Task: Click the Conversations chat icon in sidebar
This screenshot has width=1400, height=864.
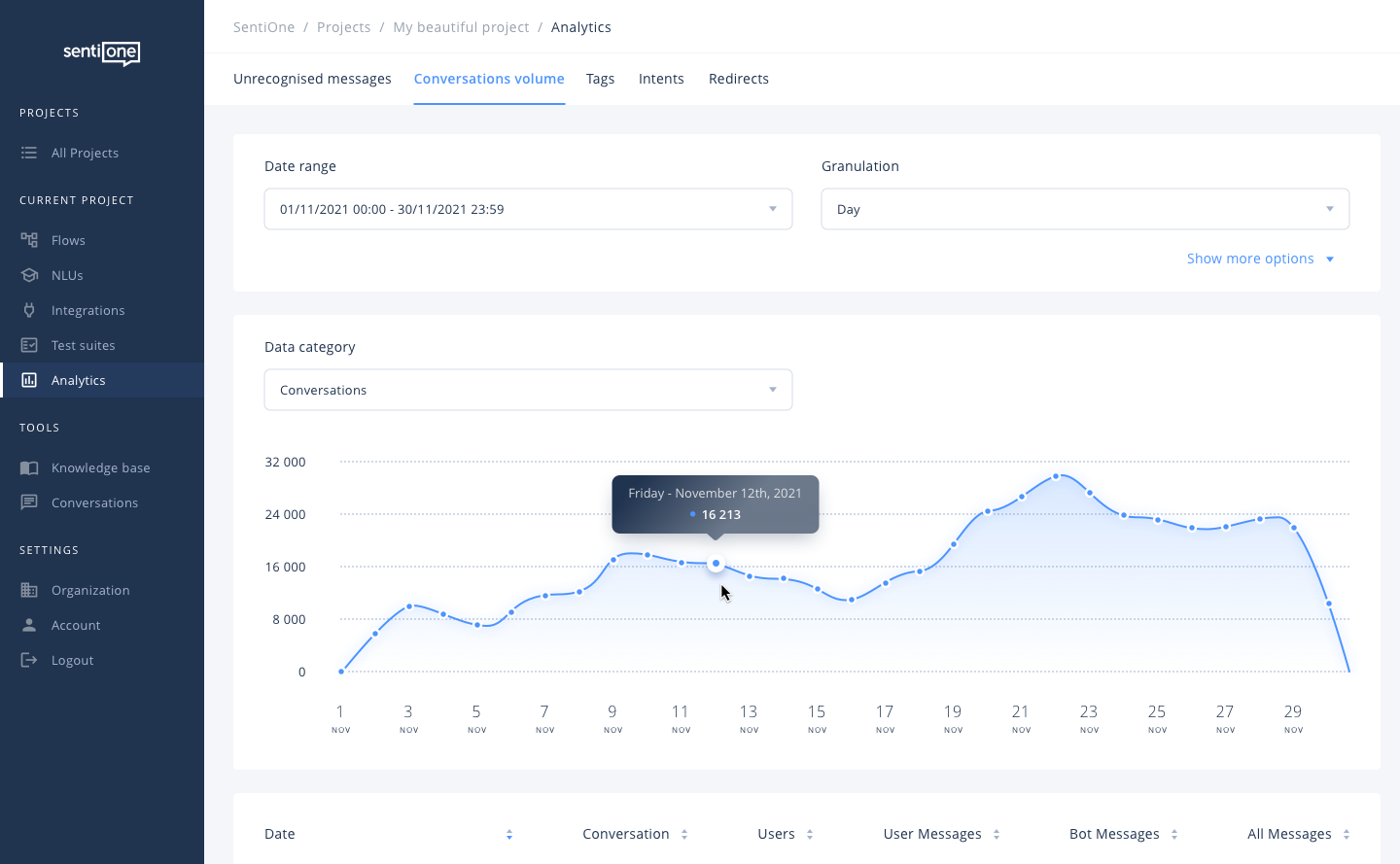Action: coord(29,502)
